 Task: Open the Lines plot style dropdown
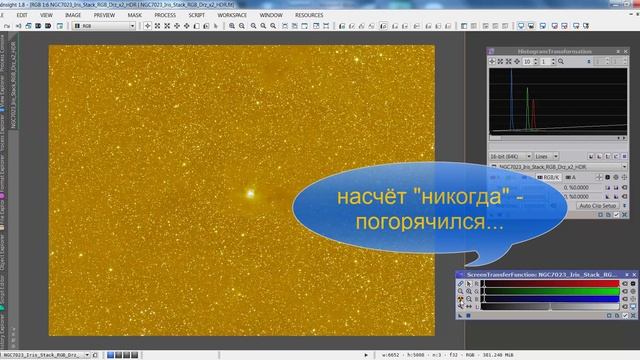coord(546,156)
